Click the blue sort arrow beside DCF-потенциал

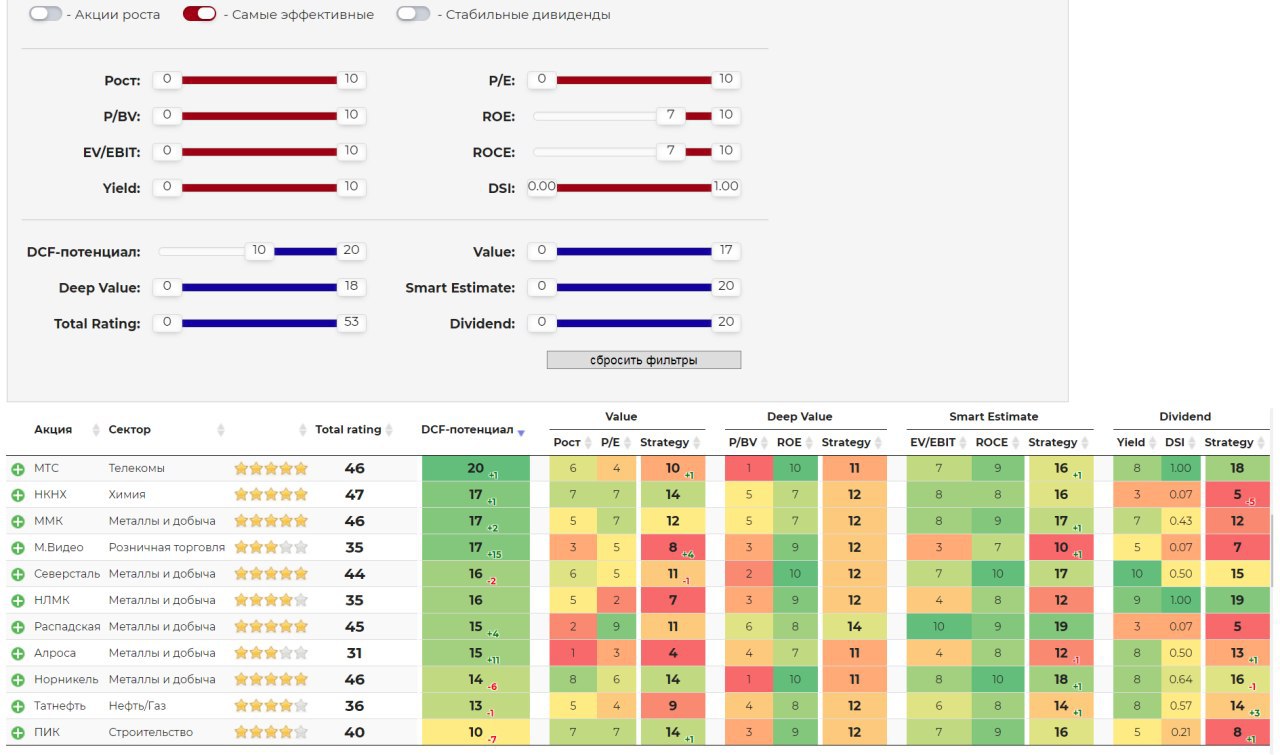pyautogui.click(x=521, y=431)
